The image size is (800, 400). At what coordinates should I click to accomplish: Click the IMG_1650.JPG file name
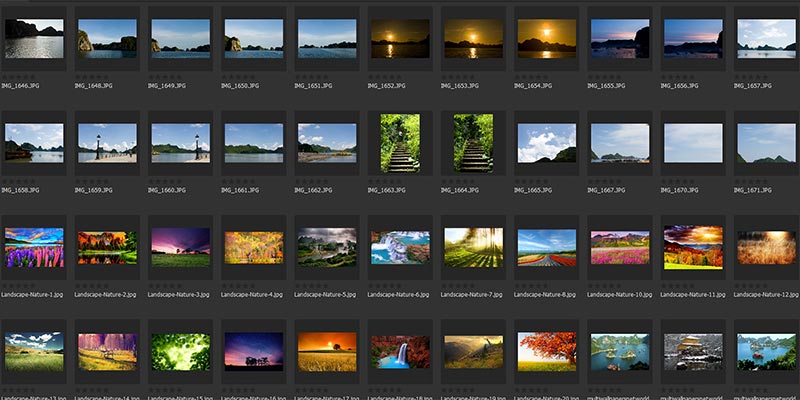click(240, 86)
